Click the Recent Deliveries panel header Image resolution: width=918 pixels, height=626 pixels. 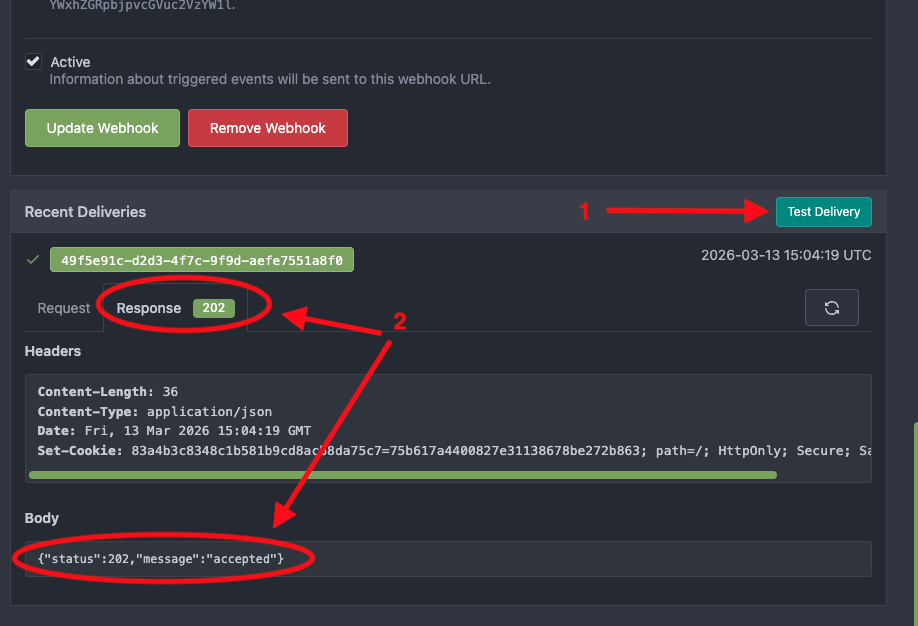(x=85, y=211)
